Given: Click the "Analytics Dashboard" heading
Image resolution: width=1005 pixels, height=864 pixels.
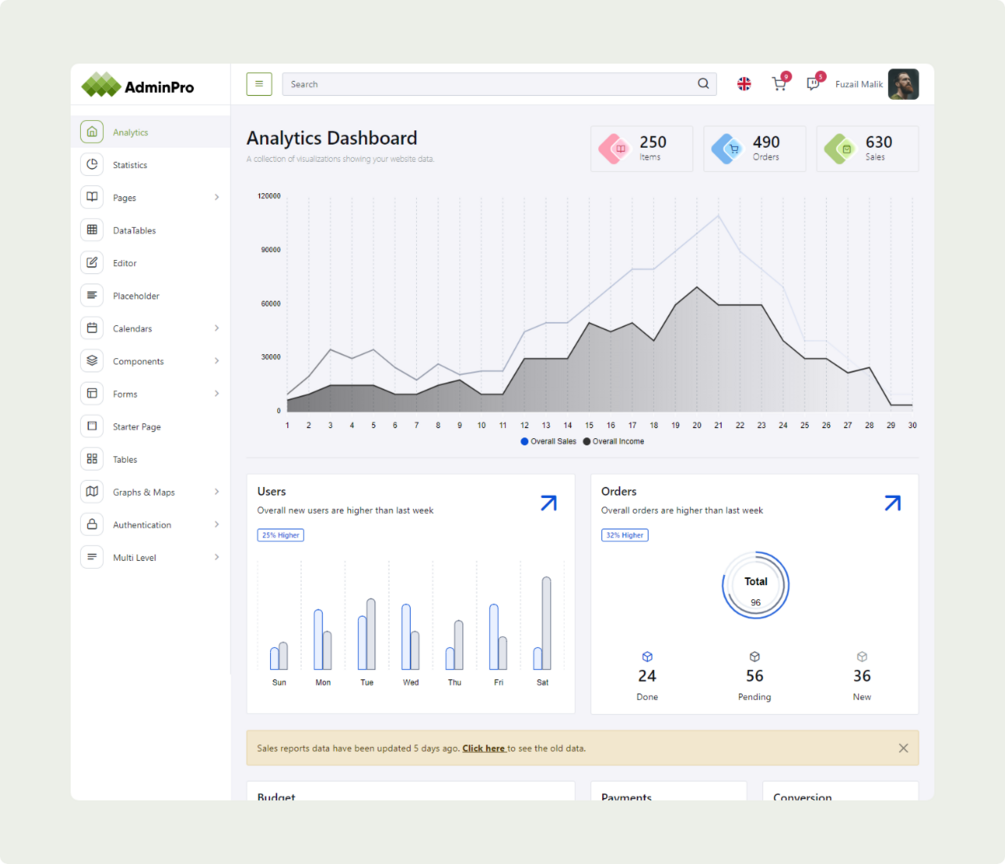Looking at the screenshot, I should tap(332, 138).
